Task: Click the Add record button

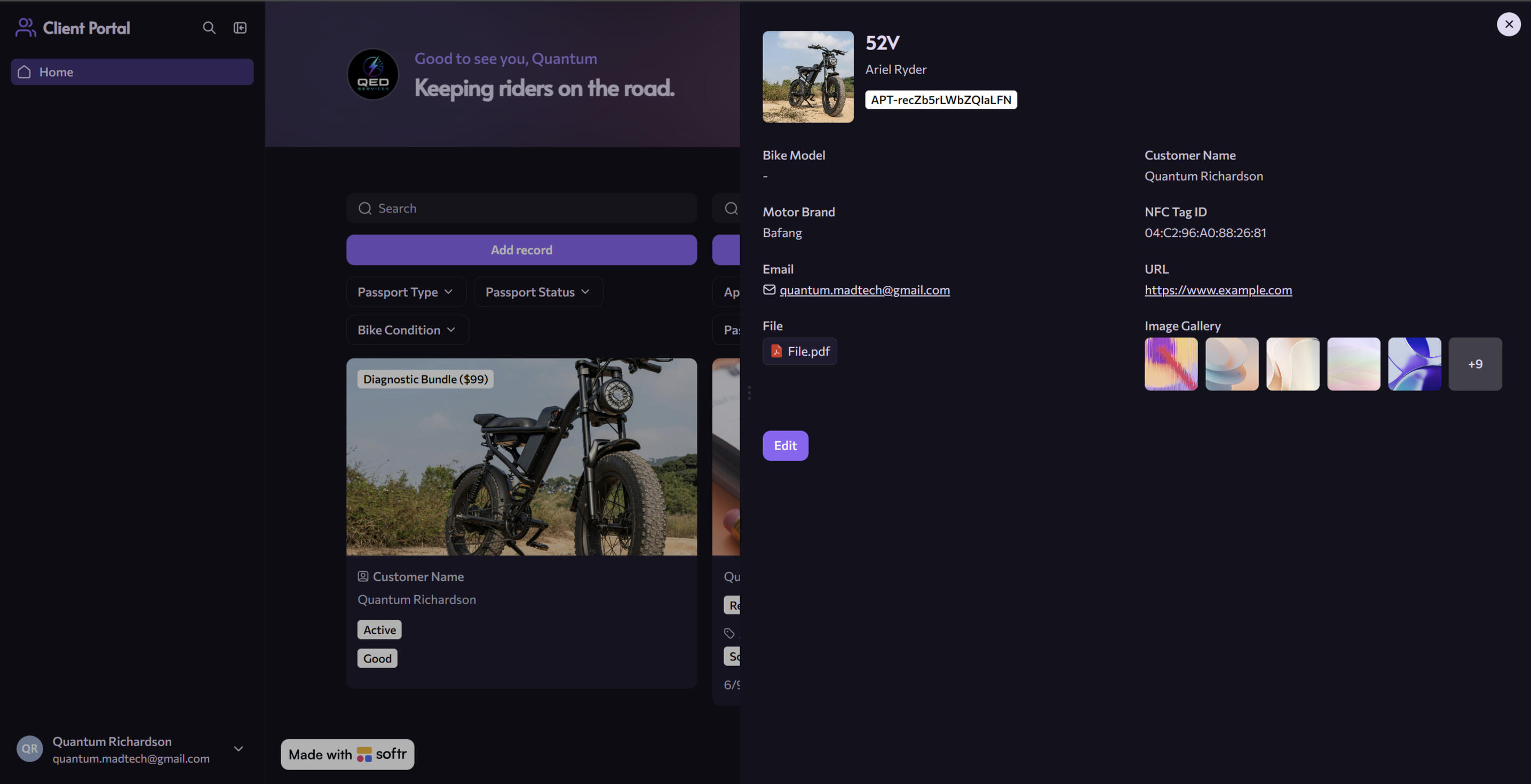Action: pos(521,250)
